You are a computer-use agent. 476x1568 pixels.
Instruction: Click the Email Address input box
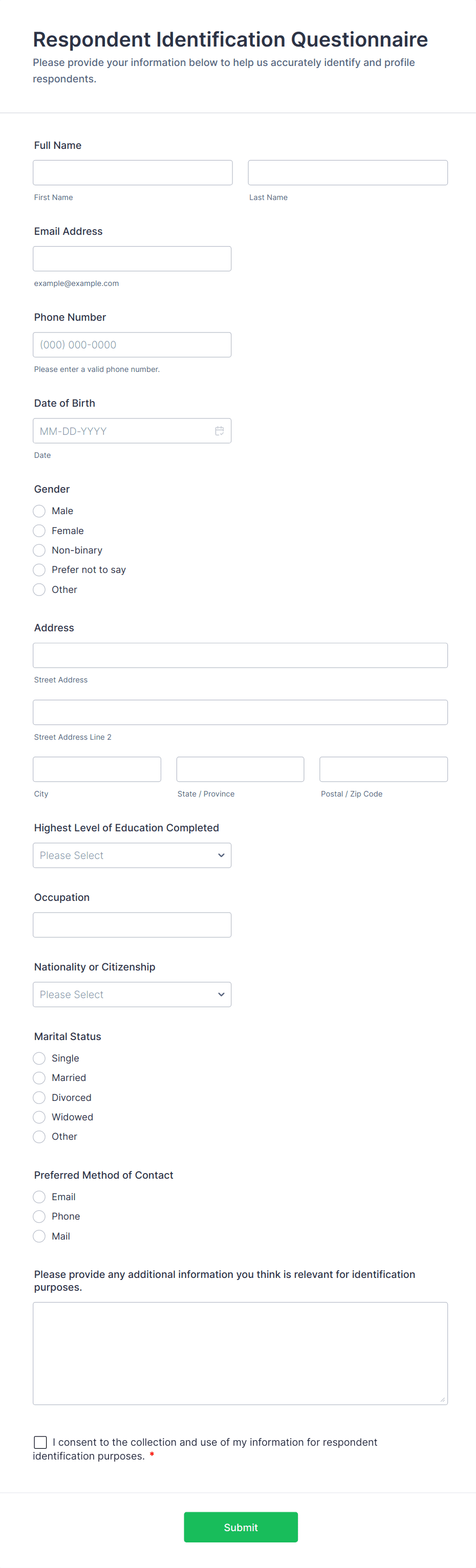pyautogui.click(x=132, y=259)
